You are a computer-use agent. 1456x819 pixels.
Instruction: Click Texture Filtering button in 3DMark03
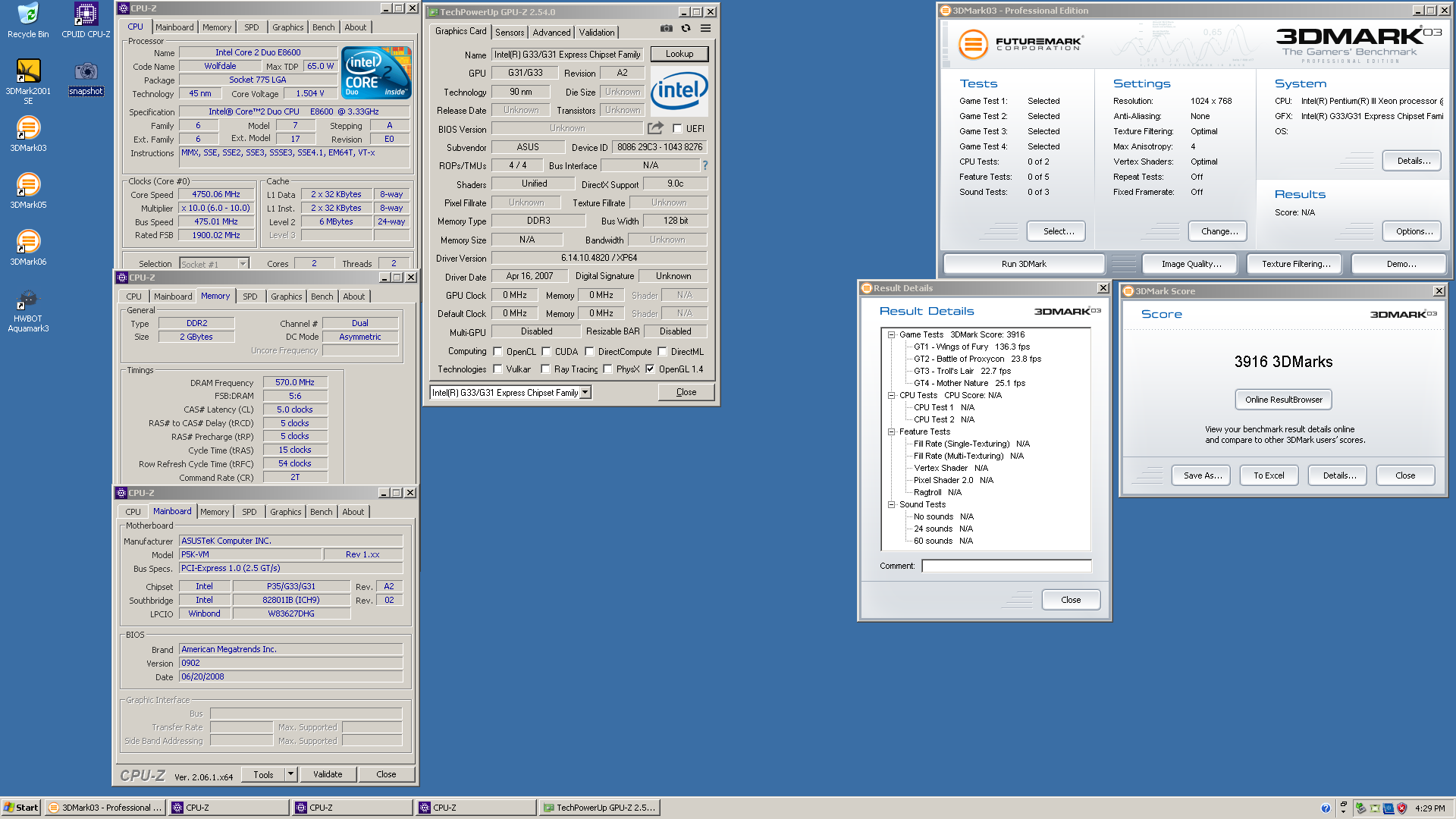coord(1296,264)
